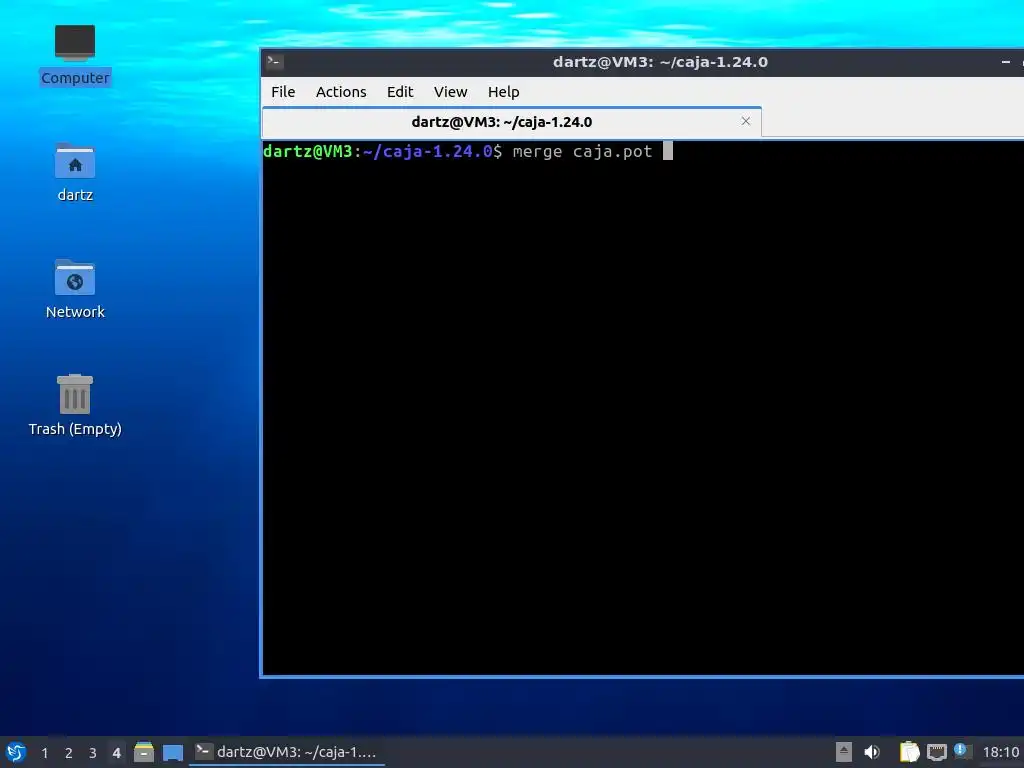Switch to workspace 3
This screenshot has width=1024, height=768.
tap(93, 753)
